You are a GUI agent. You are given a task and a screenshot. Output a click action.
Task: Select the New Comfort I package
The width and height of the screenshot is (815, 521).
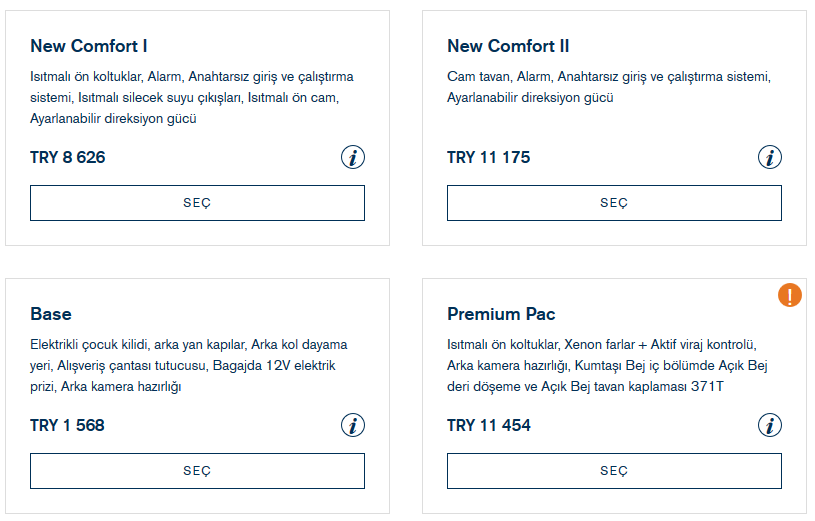point(198,203)
